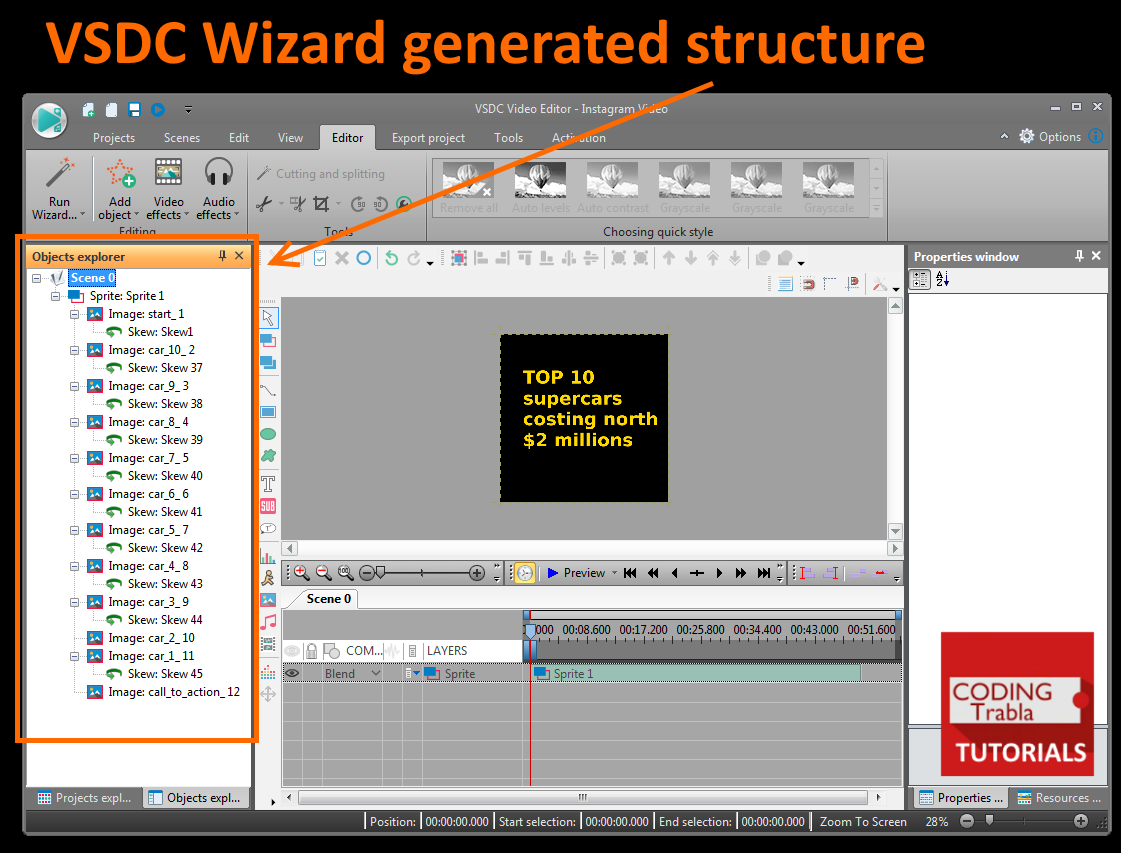Jump to the start of the timeline
This screenshot has height=853, width=1121.
[630, 573]
